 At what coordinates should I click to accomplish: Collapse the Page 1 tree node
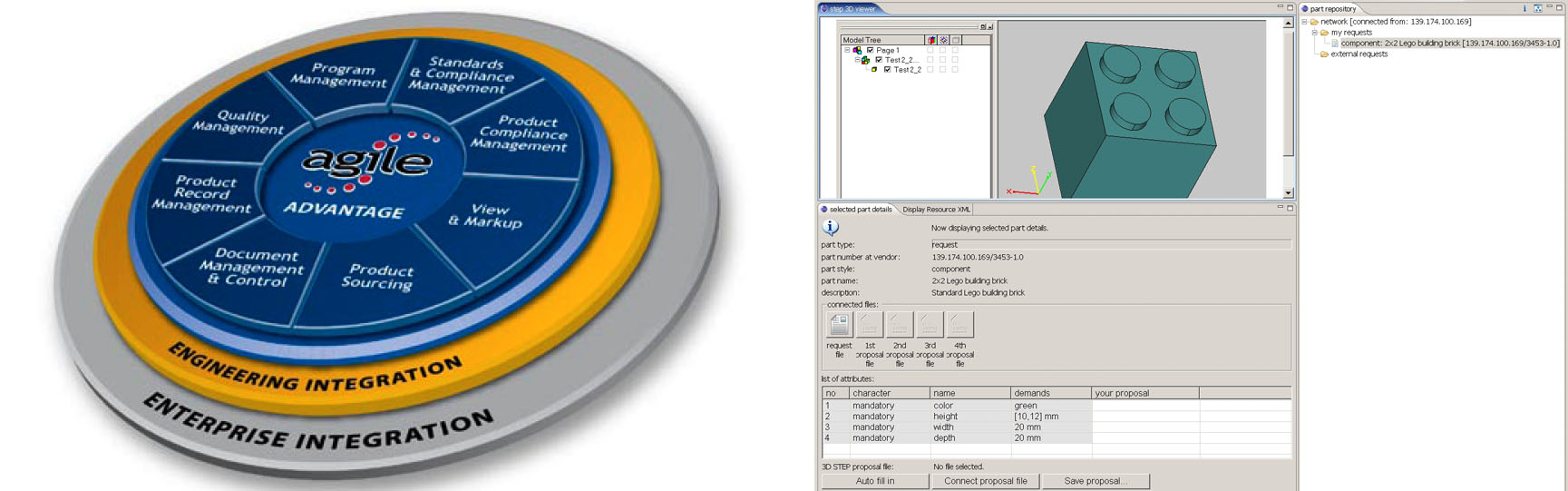[848, 51]
